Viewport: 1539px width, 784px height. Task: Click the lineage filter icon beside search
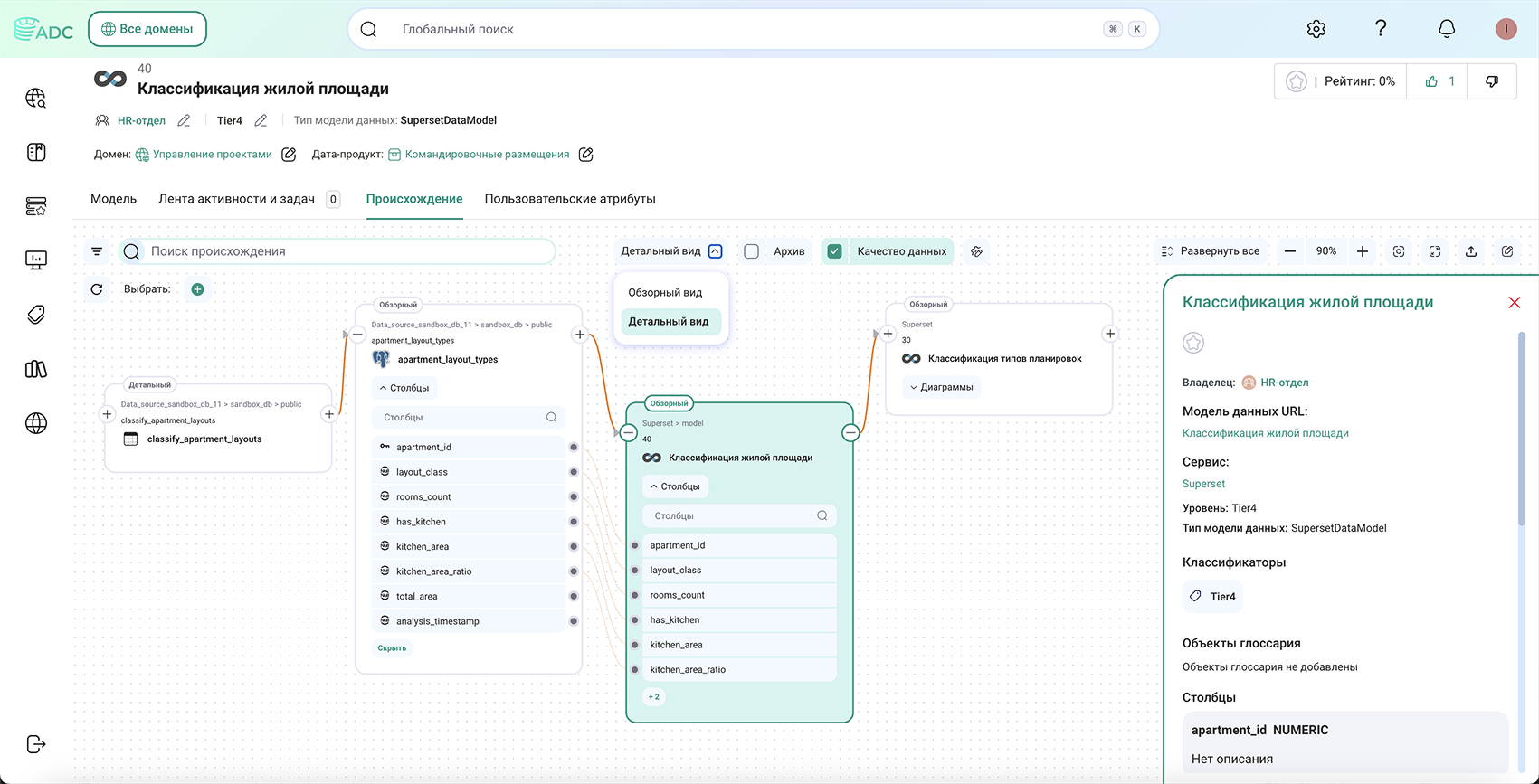(97, 251)
